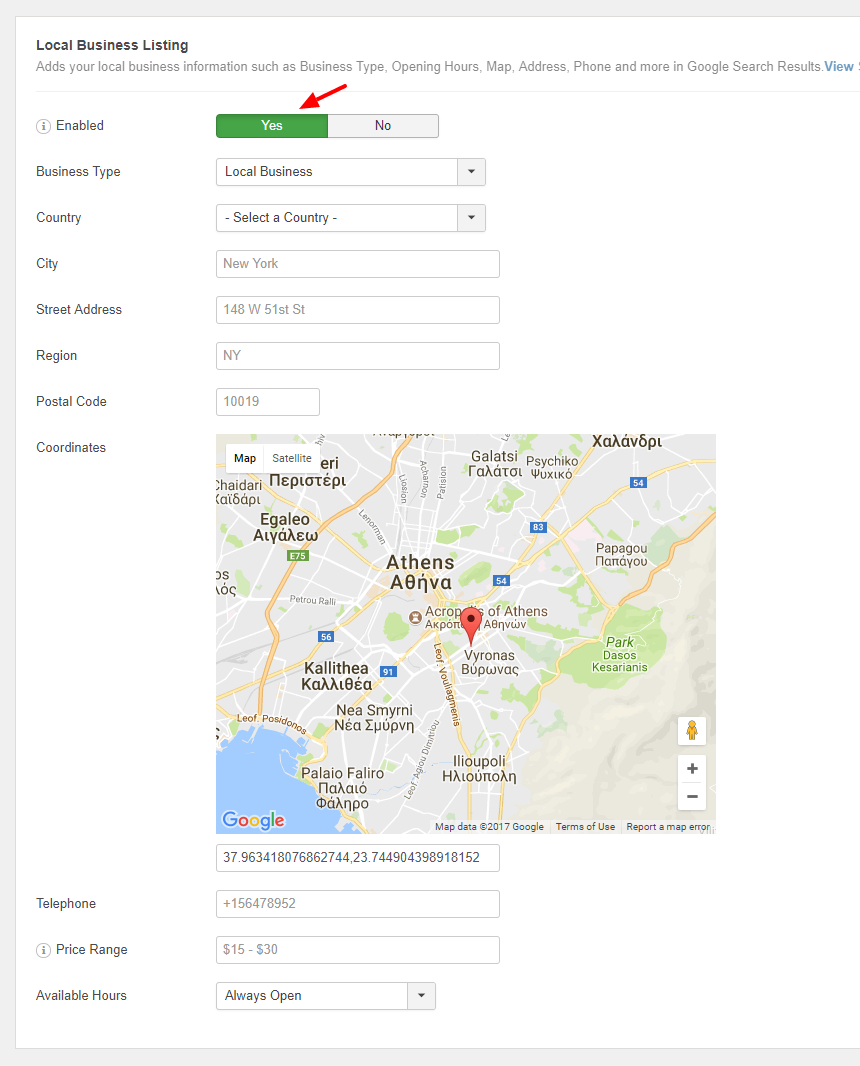Expand the Always Open arrow button
This screenshot has width=860, height=1066.
pyautogui.click(x=422, y=996)
